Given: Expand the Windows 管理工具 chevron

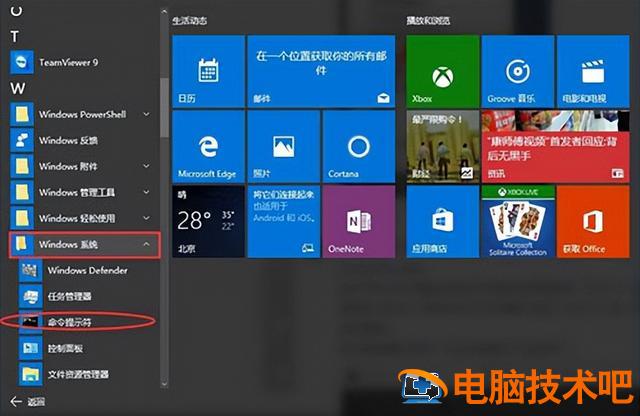Looking at the screenshot, I should pyautogui.click(x=146, y=192).
